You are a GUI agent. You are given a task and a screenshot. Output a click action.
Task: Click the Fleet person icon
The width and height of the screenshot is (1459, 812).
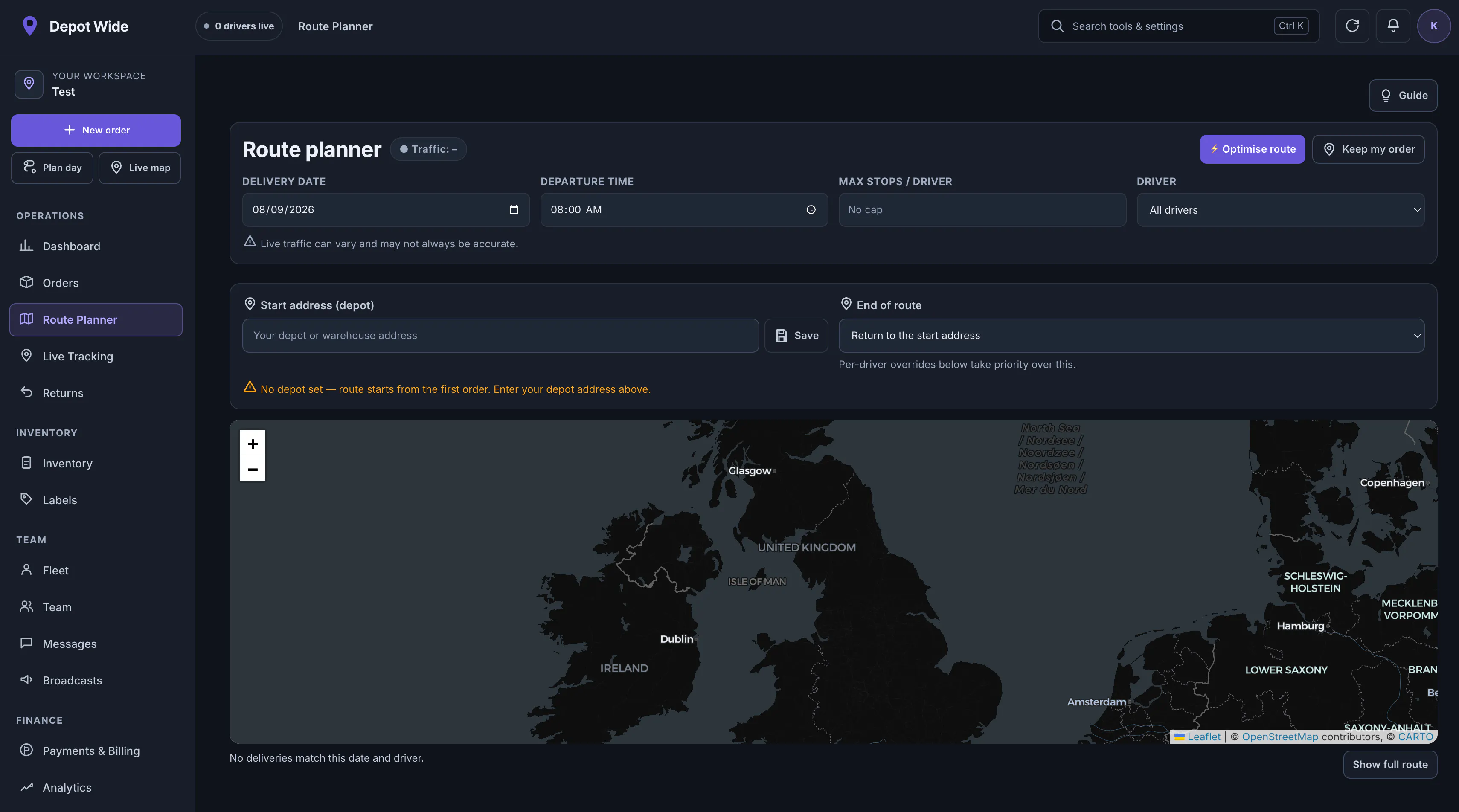(26, 570)
